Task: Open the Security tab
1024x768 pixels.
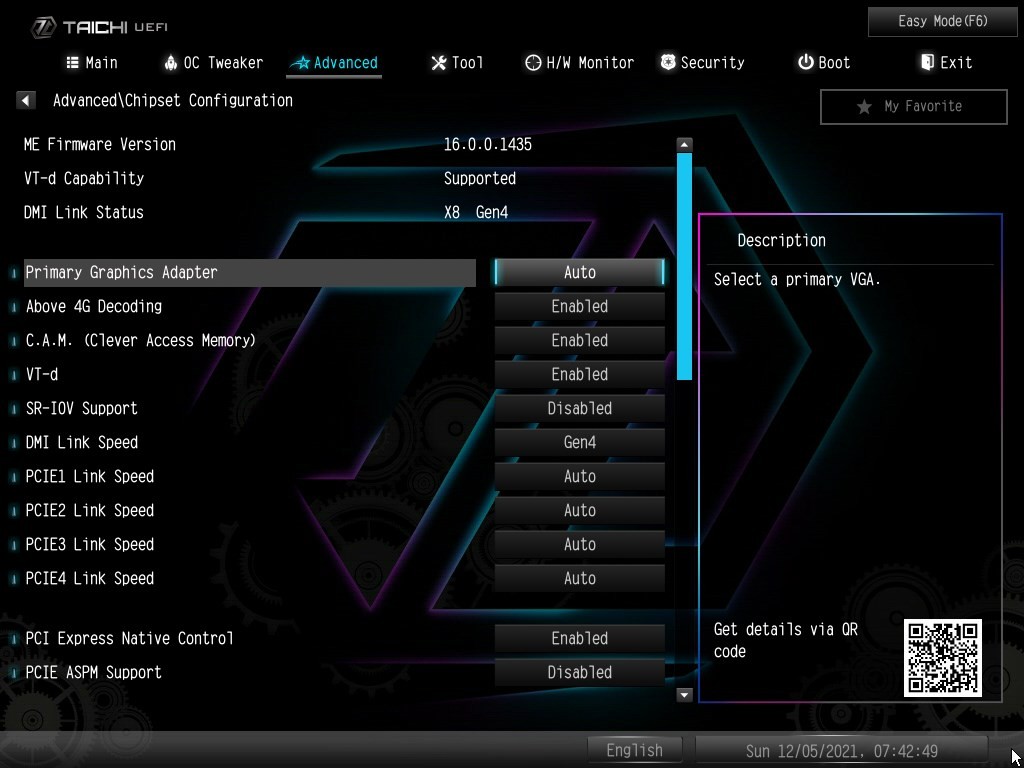Action: pos(703,63)
